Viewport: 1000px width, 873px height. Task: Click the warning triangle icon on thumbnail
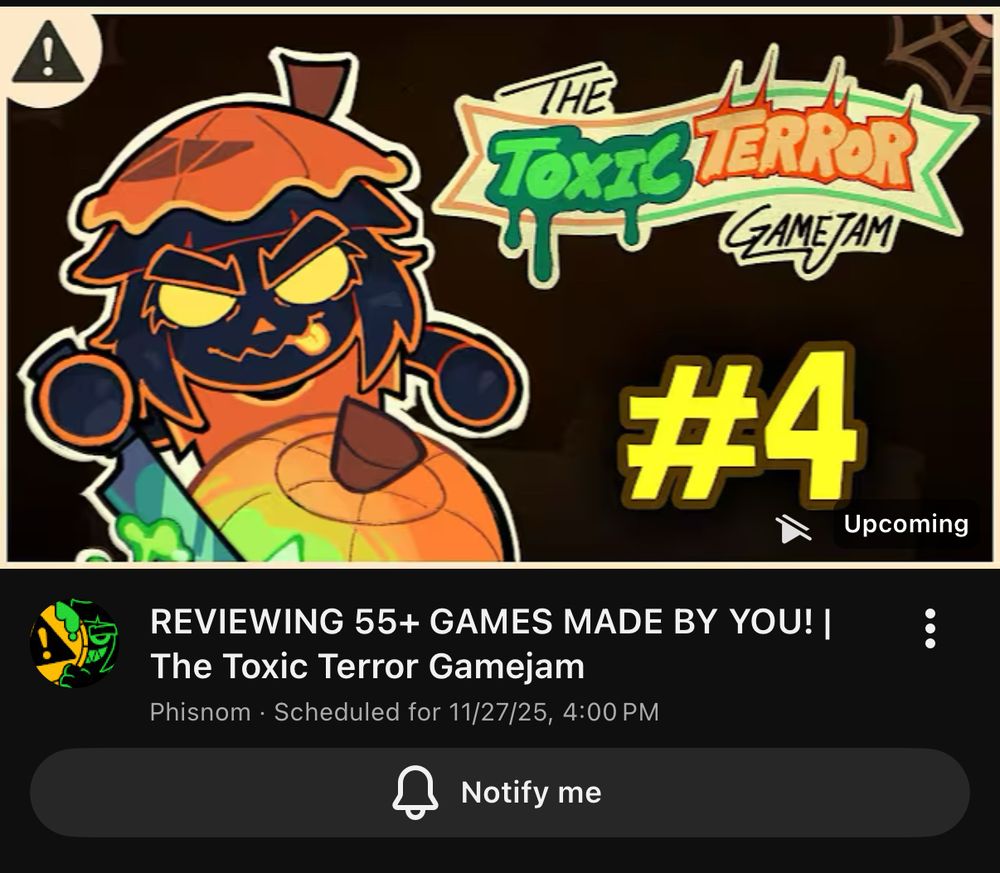click(47, 54)
